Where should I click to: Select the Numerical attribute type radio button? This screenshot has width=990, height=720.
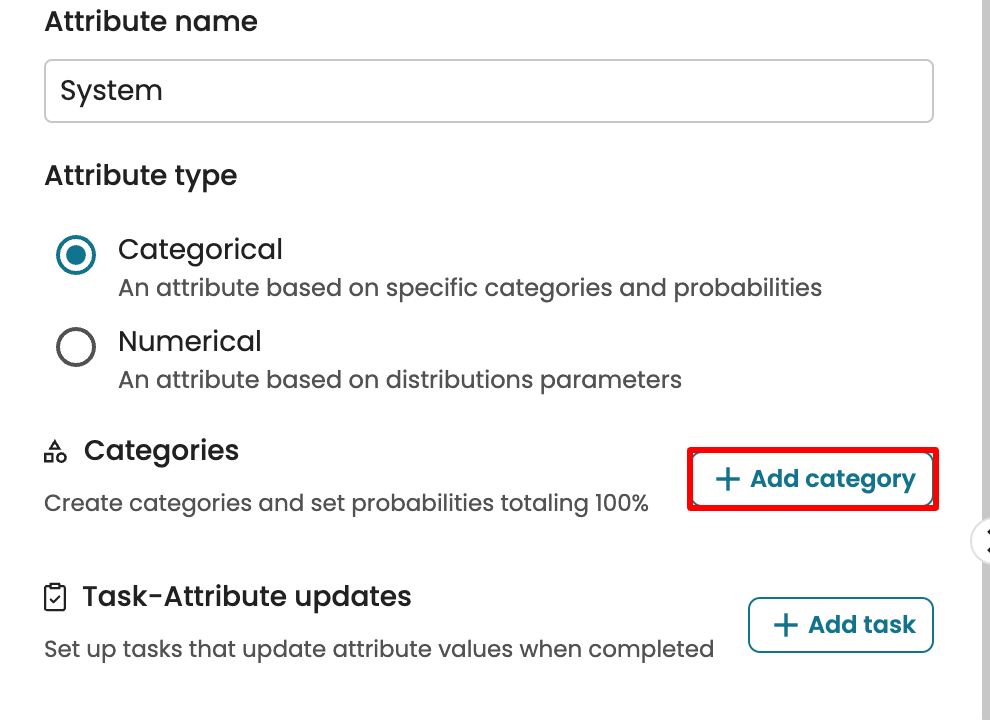[76, 347]
